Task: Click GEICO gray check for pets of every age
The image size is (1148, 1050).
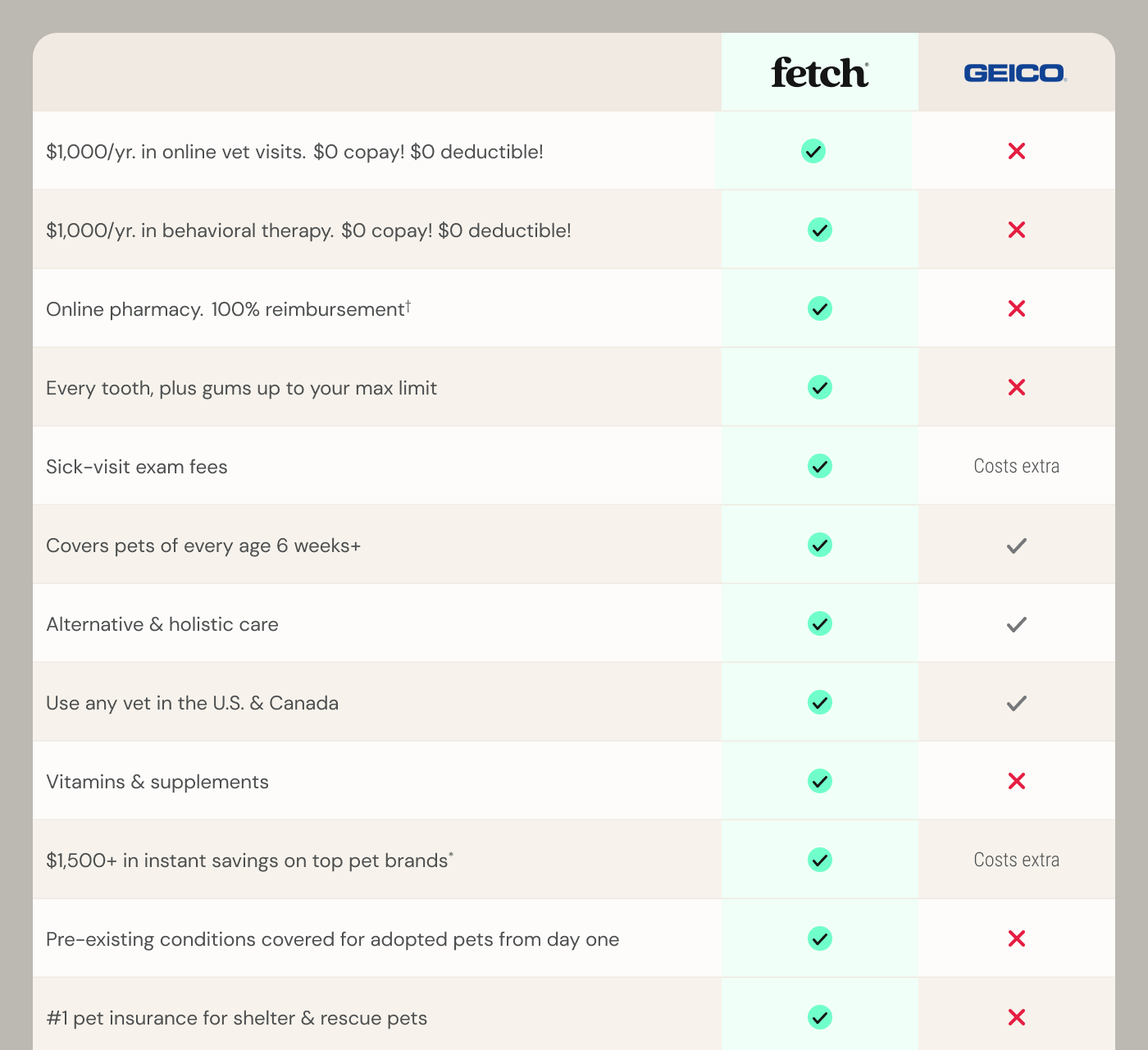Action: pyautogui.click(x=1017, y=546)
